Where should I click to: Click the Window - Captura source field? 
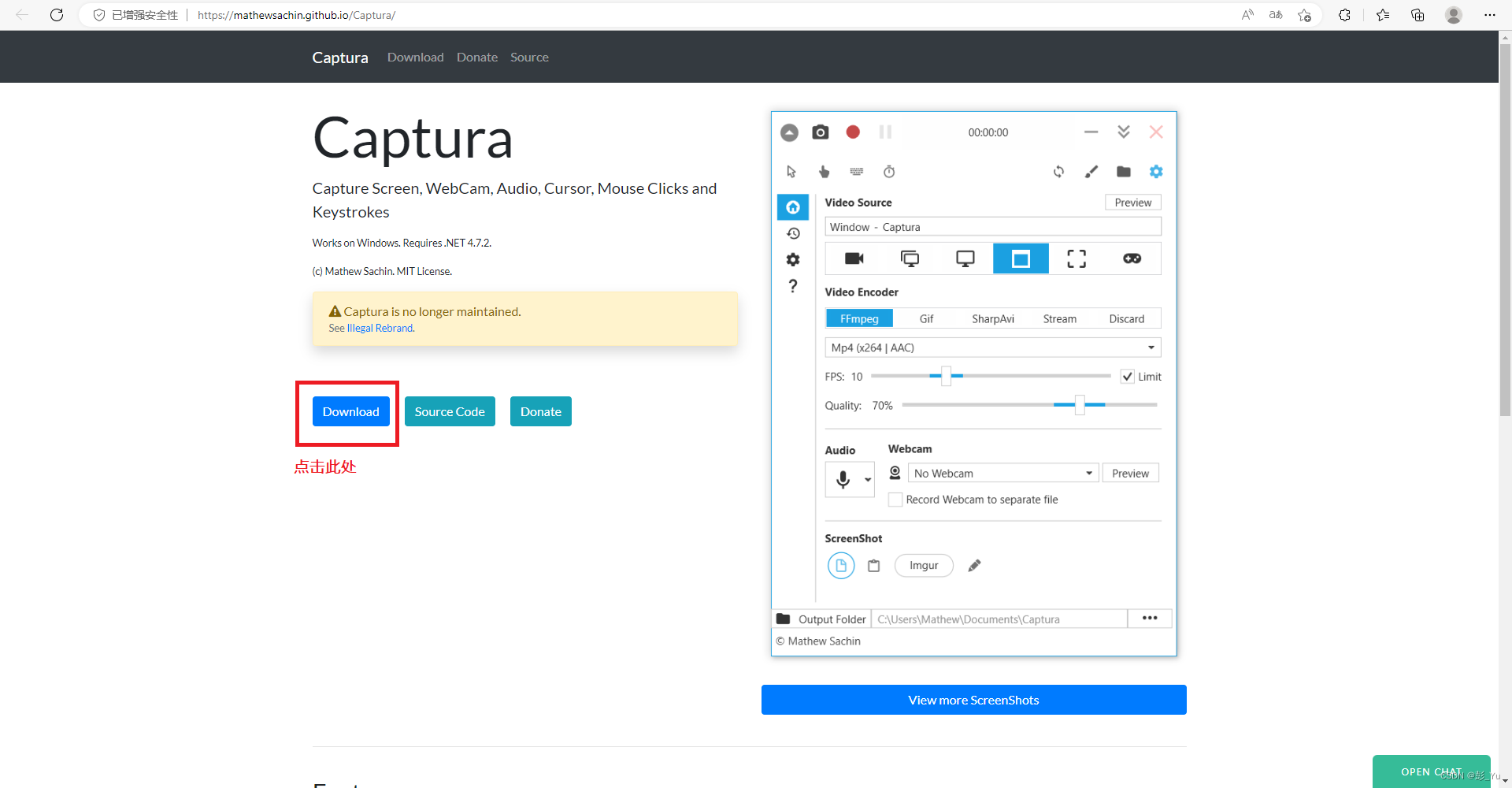(993, 227)
